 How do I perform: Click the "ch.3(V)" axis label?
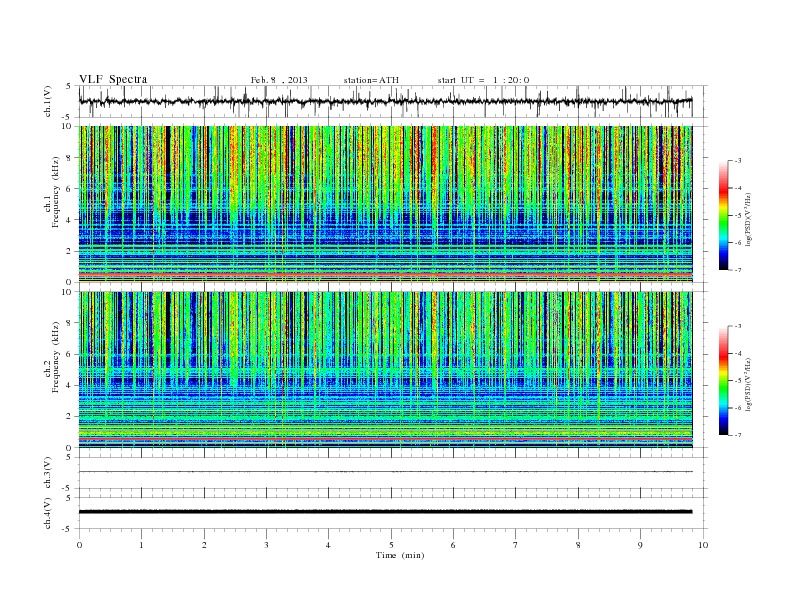click(47, 473)
